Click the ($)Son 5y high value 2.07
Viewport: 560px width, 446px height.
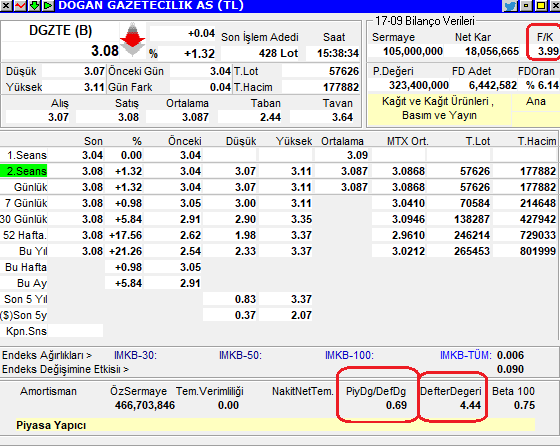(x=301, y=315)
